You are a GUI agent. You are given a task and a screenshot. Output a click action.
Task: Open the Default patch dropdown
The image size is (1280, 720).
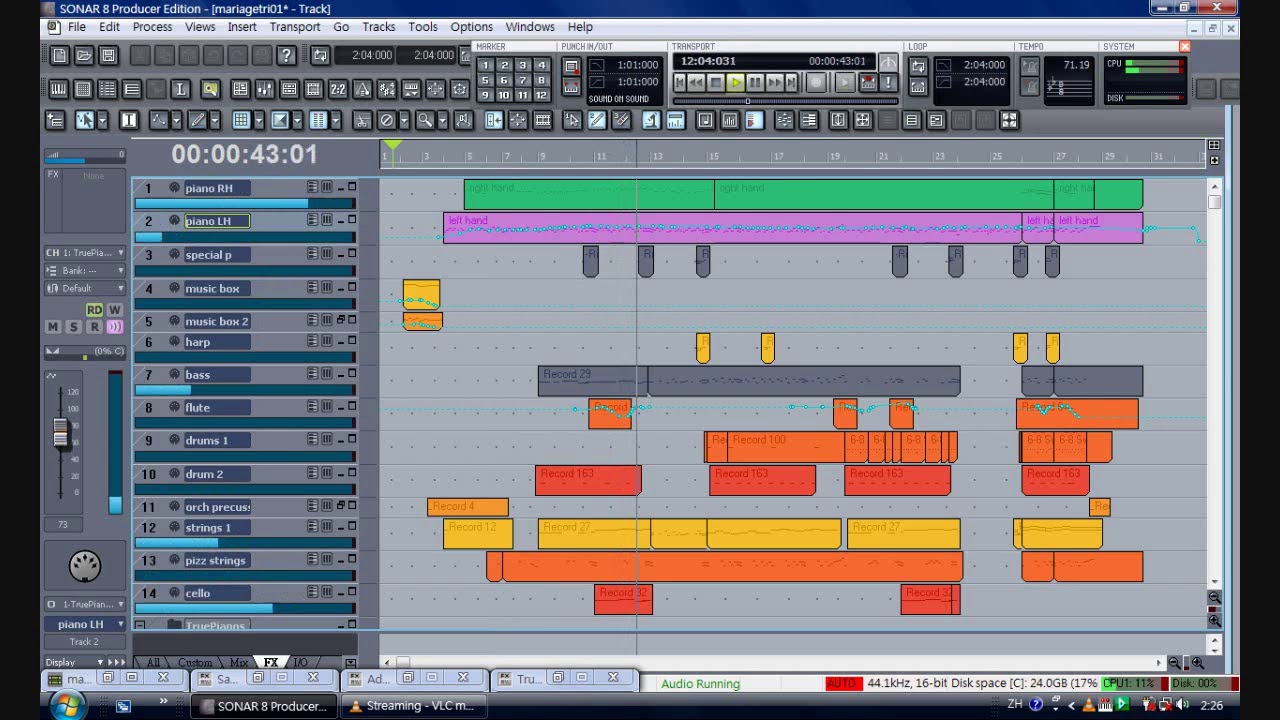tap(85, 288)
